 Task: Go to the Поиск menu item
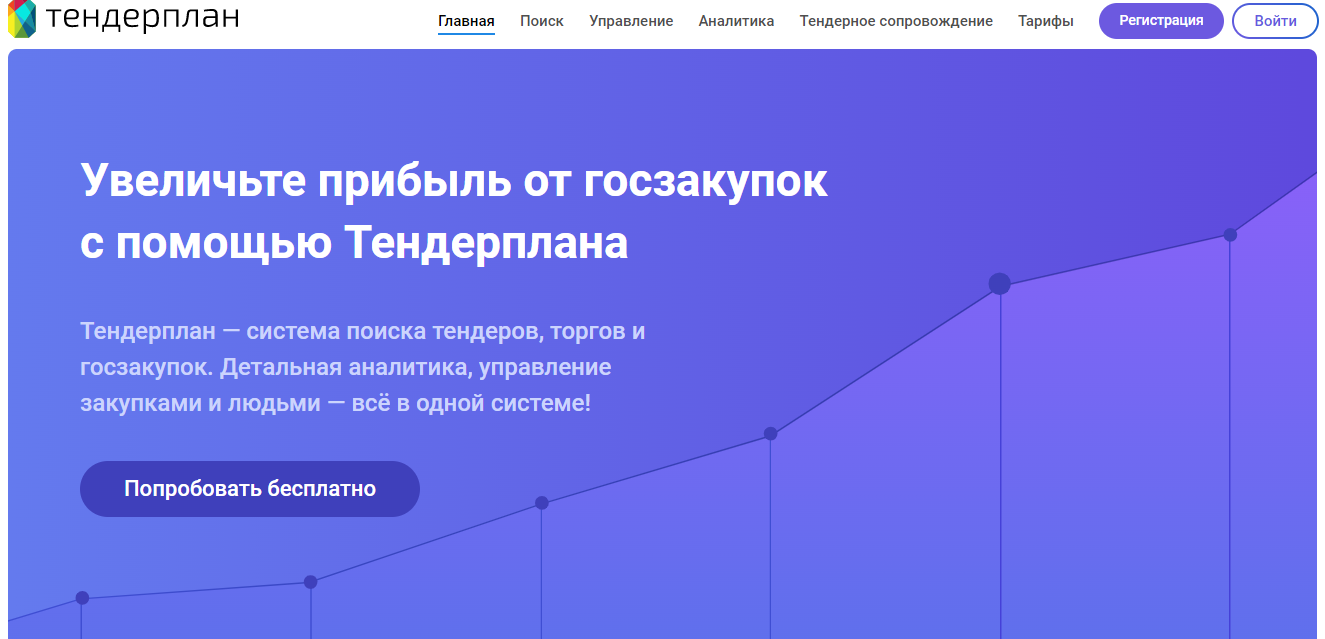tap(542, 21)
